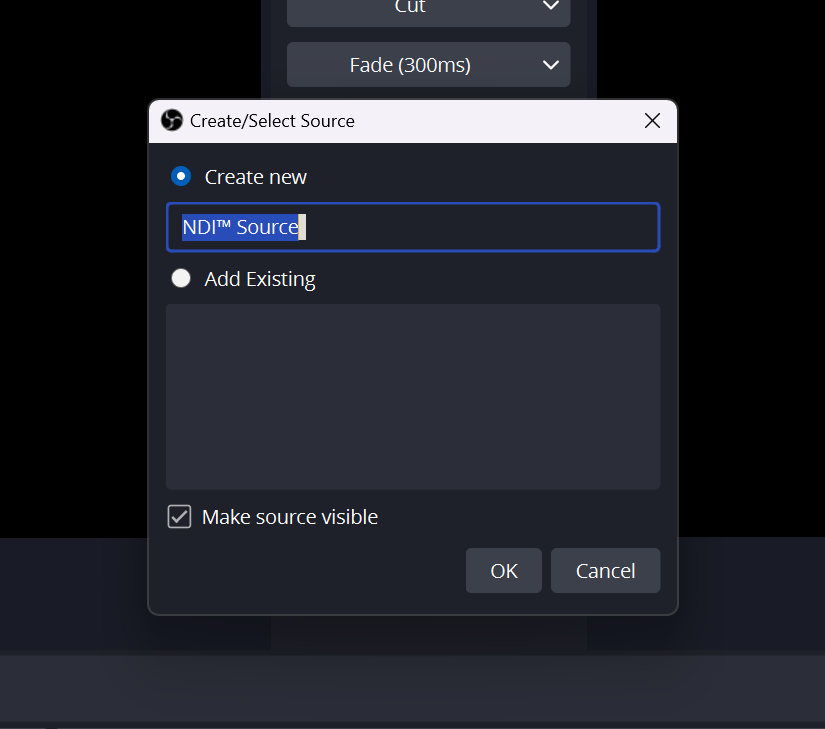Click the Cancel button
This screenshot has height=729, width=825.
click(x=606, y=571)
